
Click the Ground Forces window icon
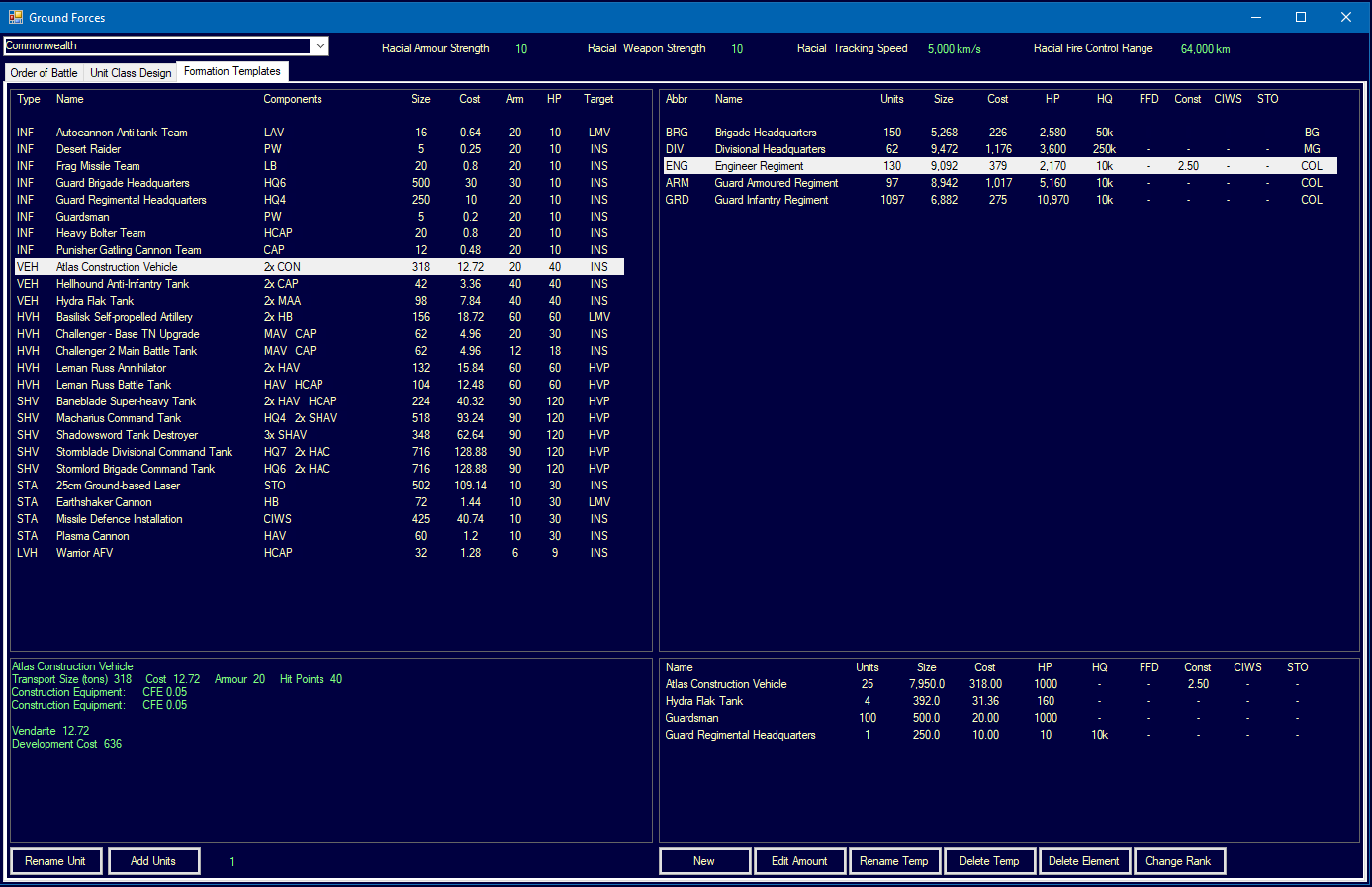coord(15,17)
